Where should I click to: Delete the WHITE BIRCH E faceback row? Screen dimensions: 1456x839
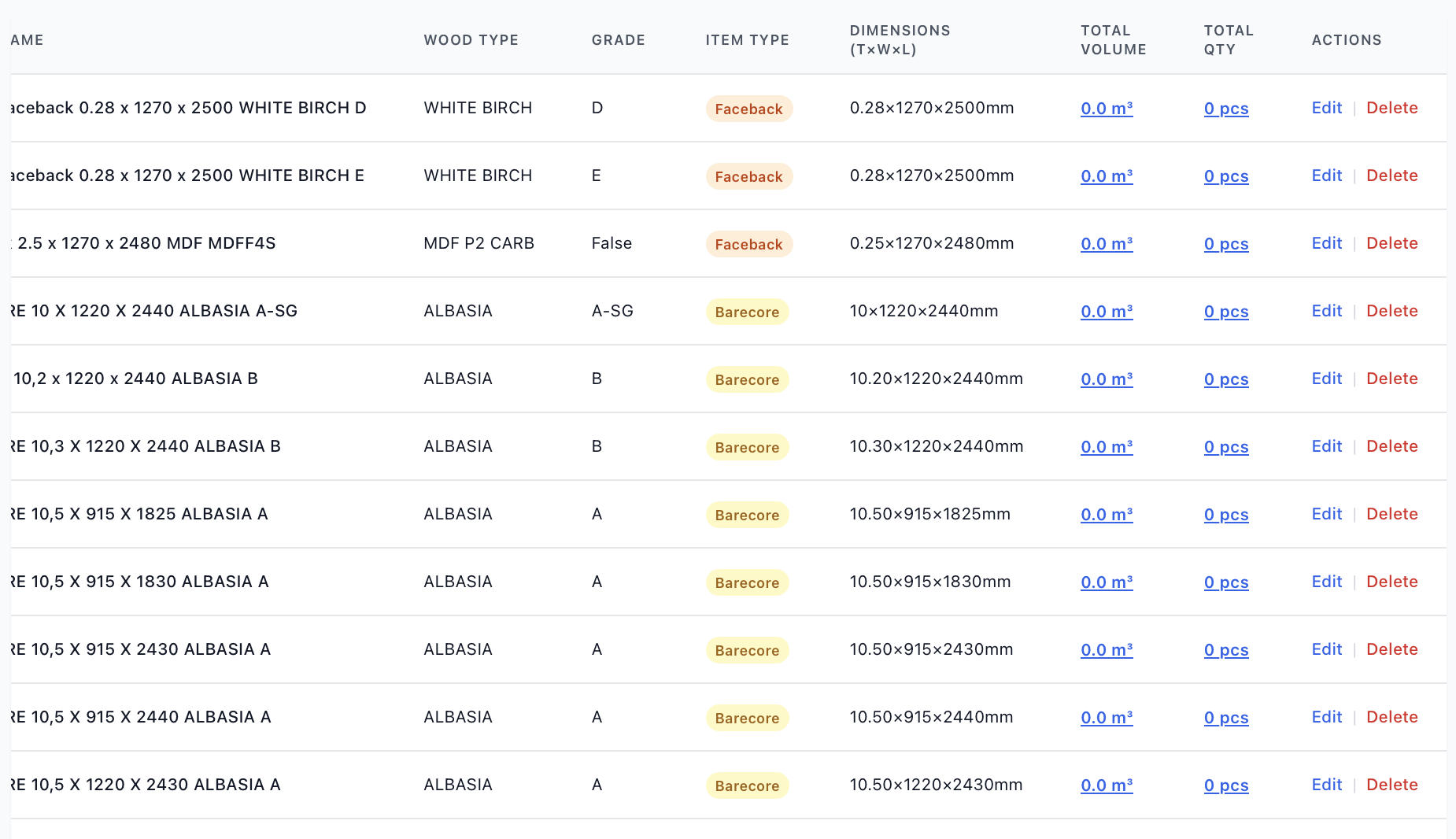1391,176
